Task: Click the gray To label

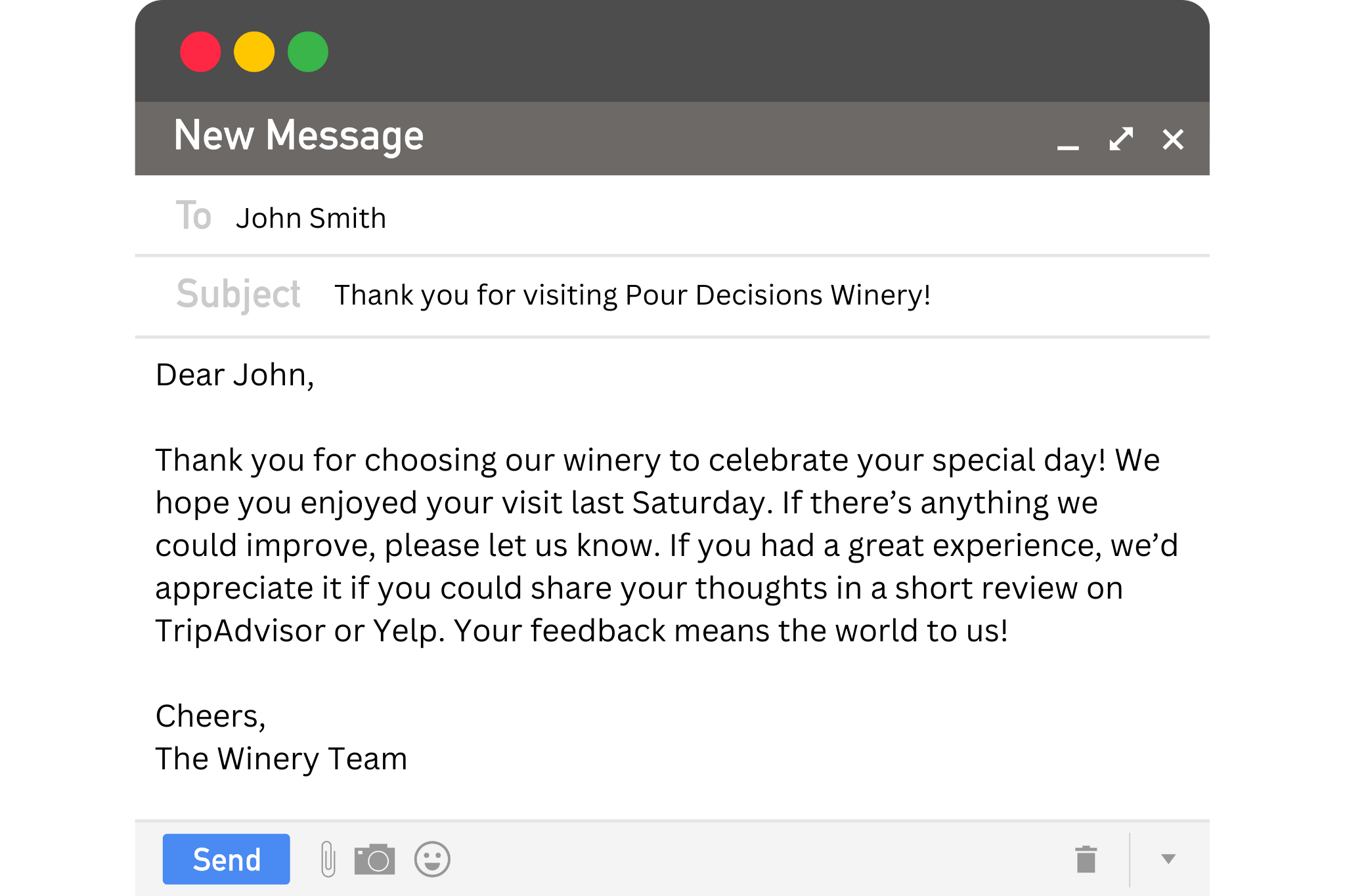Action: 193,216
